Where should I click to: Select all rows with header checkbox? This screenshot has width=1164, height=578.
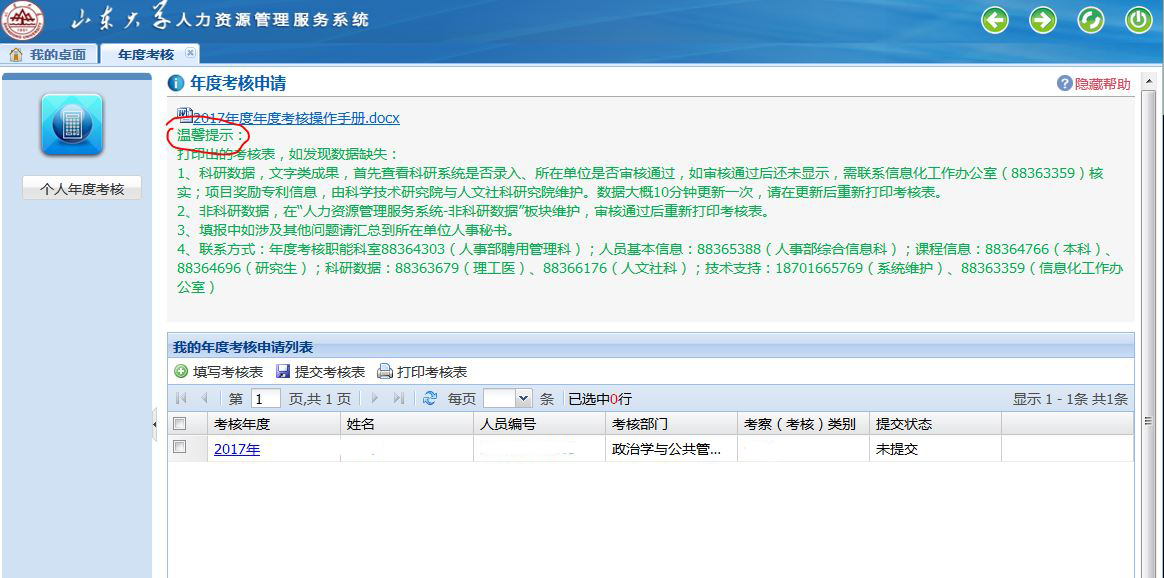pyautogui.click(x=180, y=424)
